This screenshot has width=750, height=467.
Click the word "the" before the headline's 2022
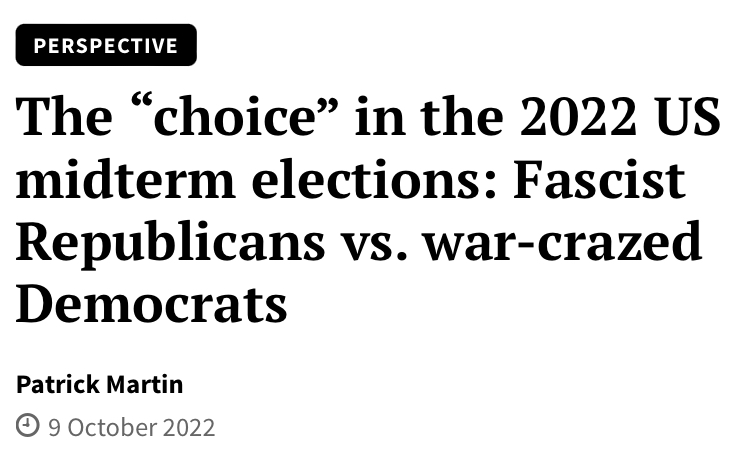click(x=462, y=116)
